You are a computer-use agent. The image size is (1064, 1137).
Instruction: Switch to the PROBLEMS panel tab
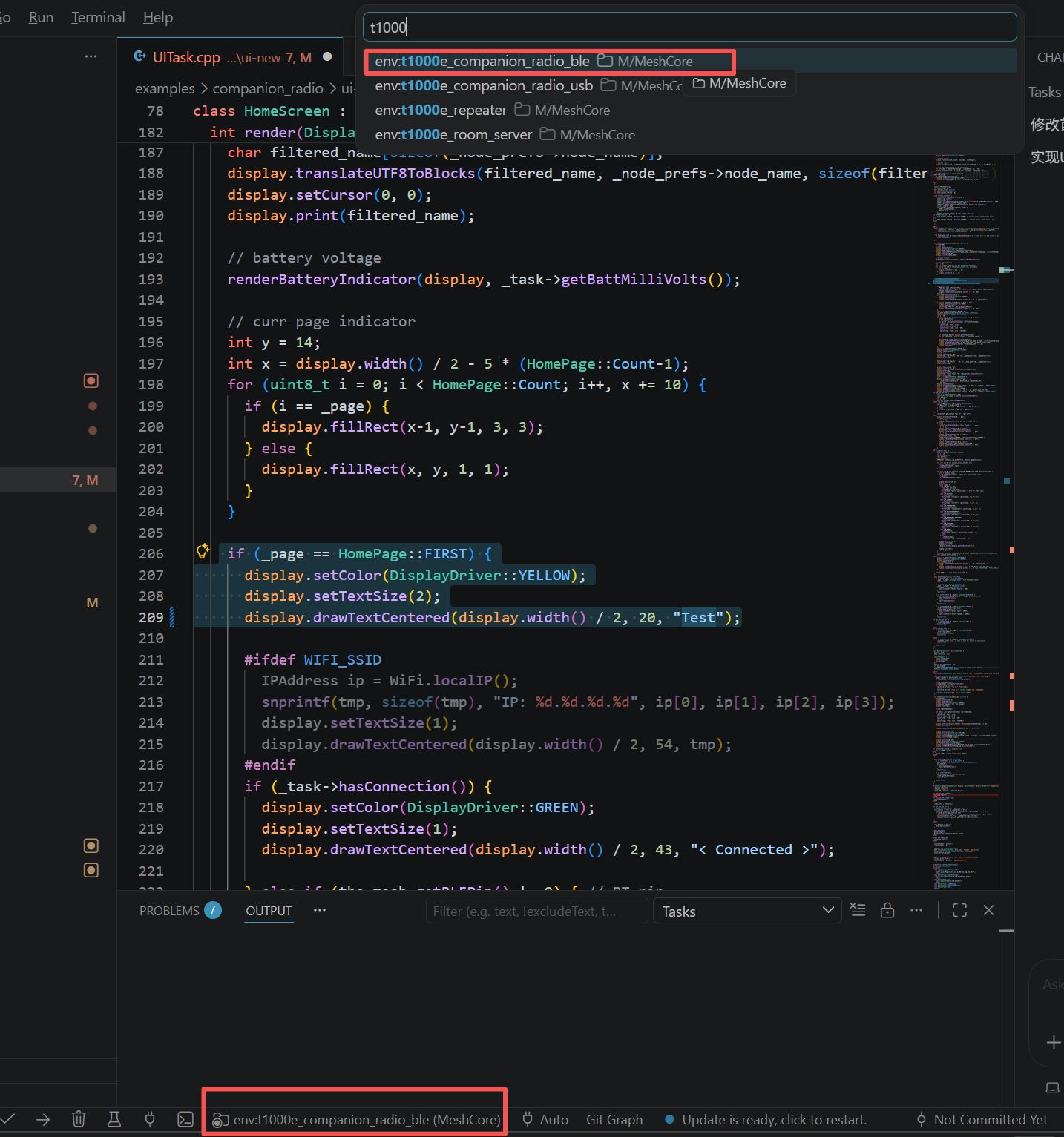point(169,911)
